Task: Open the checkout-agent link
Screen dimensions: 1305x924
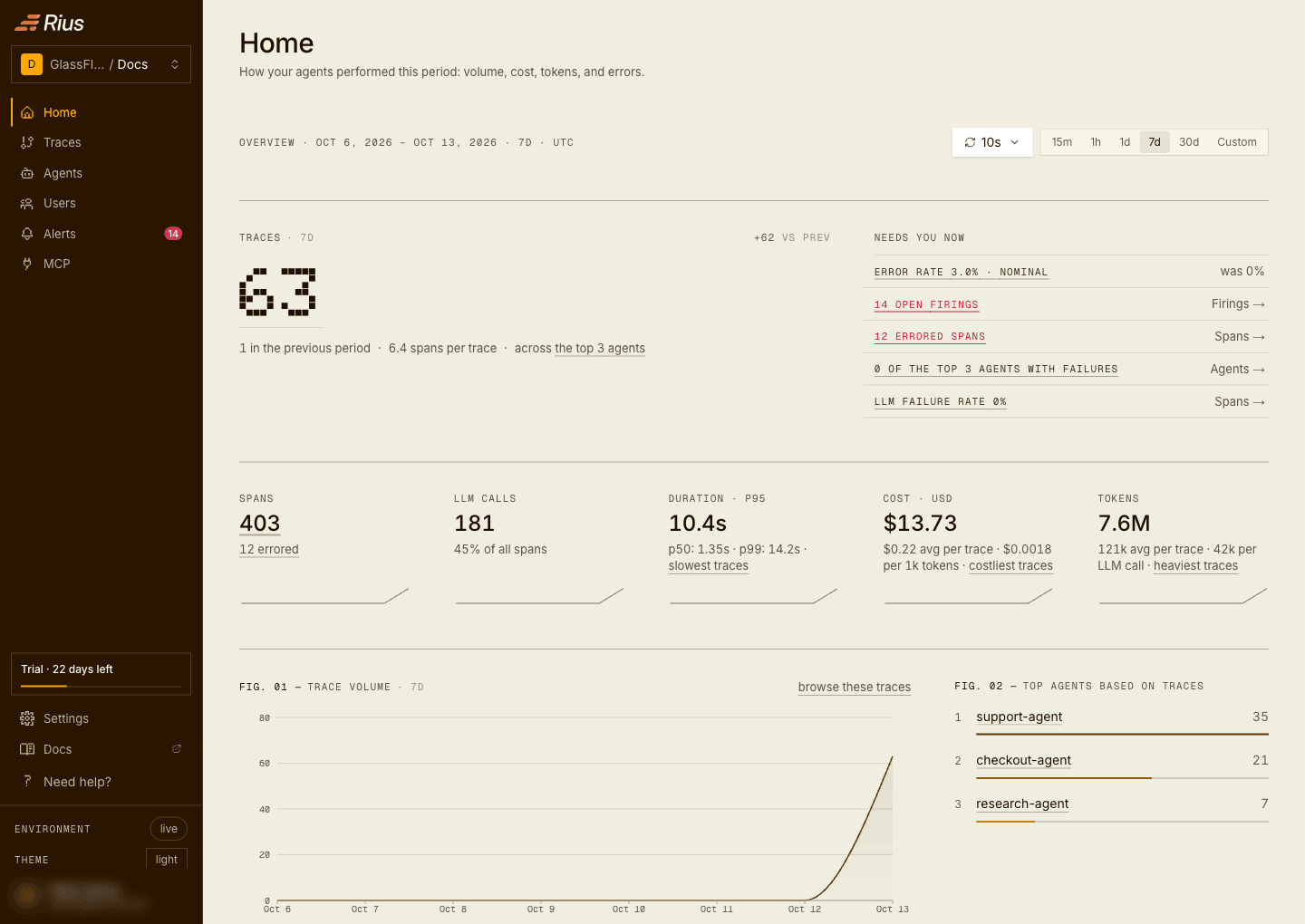Action: (1023, 760)
